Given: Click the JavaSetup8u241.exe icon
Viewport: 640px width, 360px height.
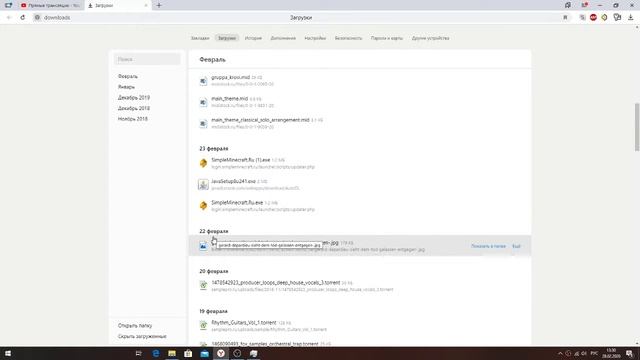Looking at the screenshot, I should click(x=203, y=184).
